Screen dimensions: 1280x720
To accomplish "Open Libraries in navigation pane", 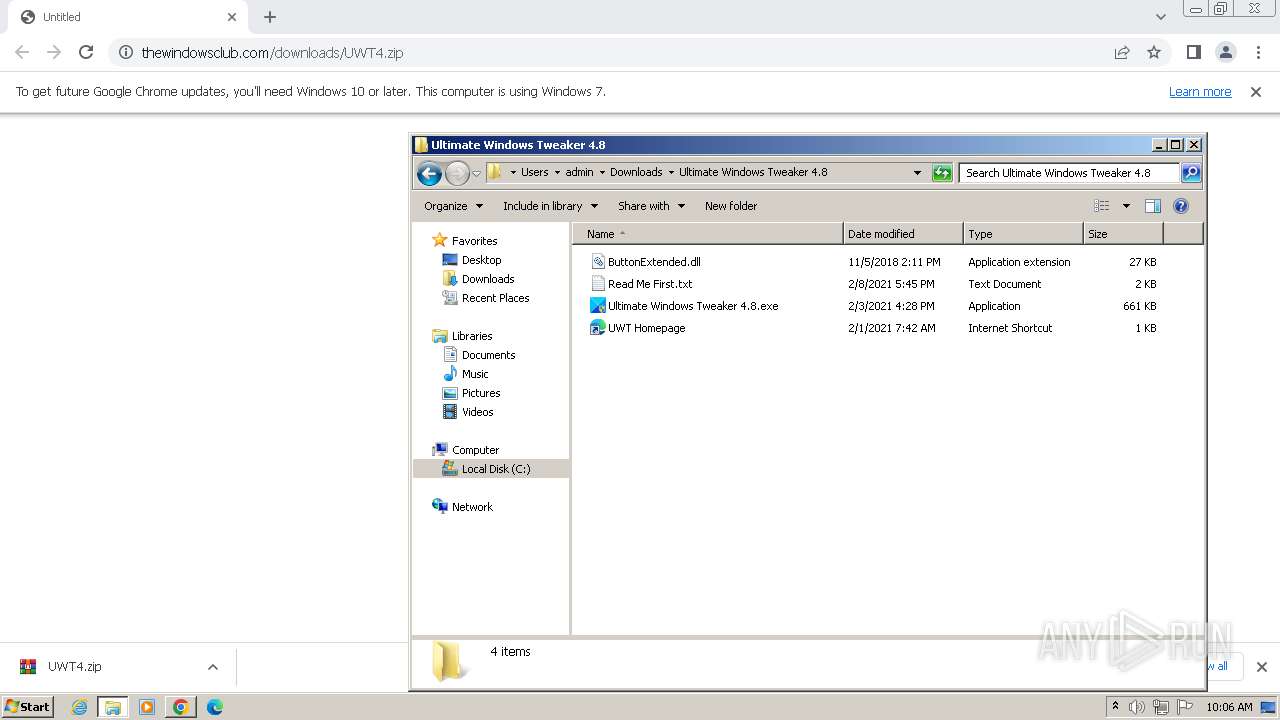I will pos(472,336).
